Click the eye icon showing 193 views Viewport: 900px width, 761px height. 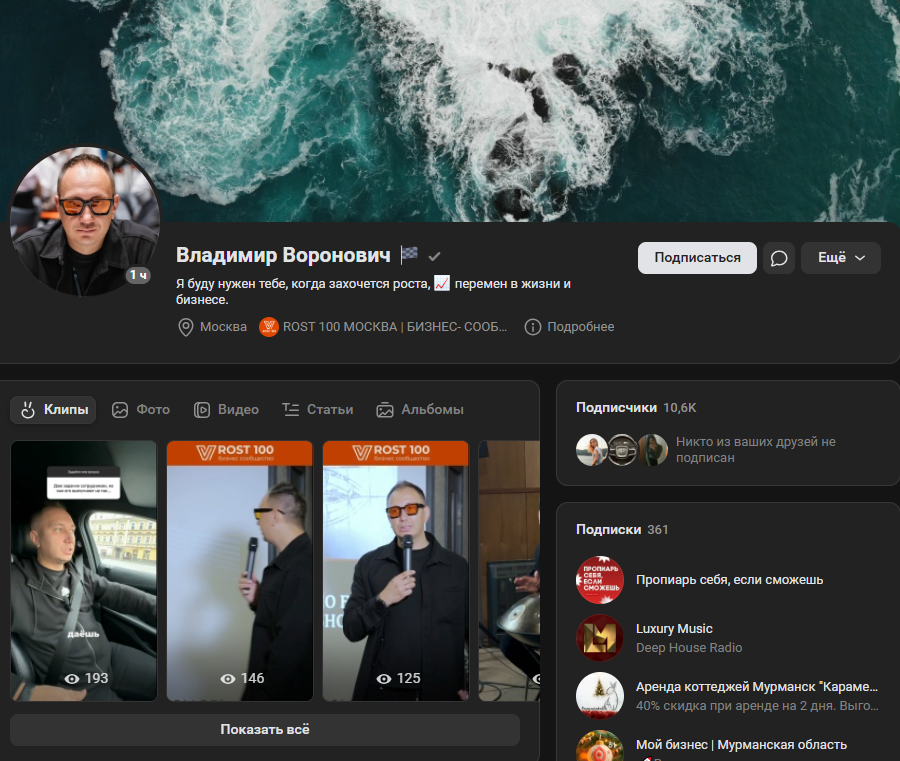click(x=71, y=678)
